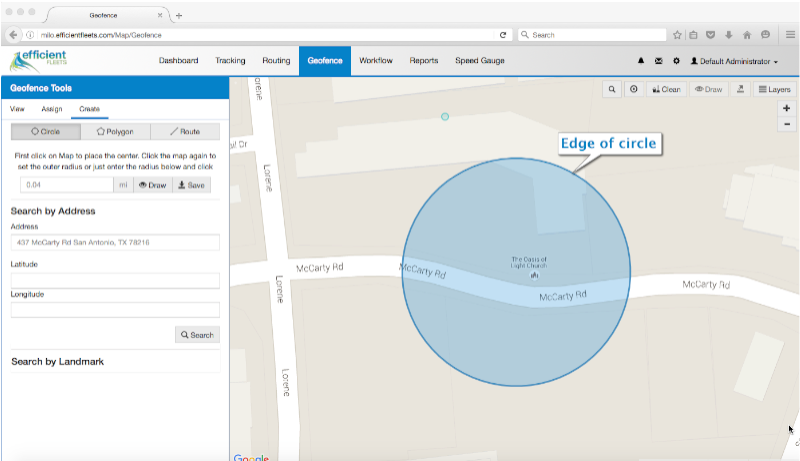Screen dimensions: 800x461
Task: Close the Geofence browser tab
Action: [x=160, y=15]
